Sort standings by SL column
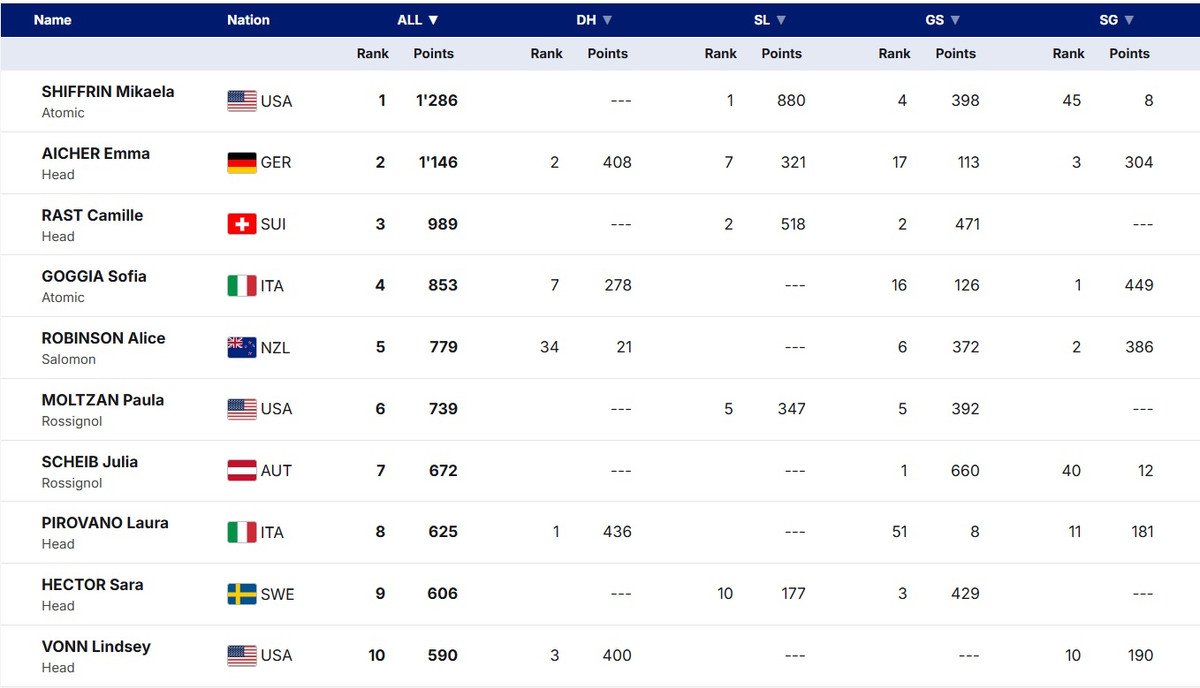This screenshot has height=688, width=1200. pyautogui.click(x=769, y=20)
